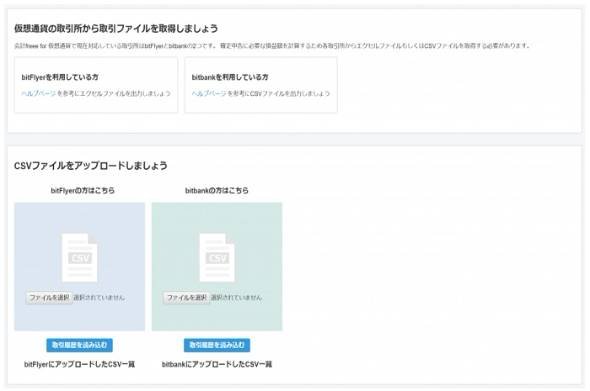Click the green bitbank upload drop area
Image resolution: width=590 pixels, height=391 pixels.
click(x=217, y=266)
